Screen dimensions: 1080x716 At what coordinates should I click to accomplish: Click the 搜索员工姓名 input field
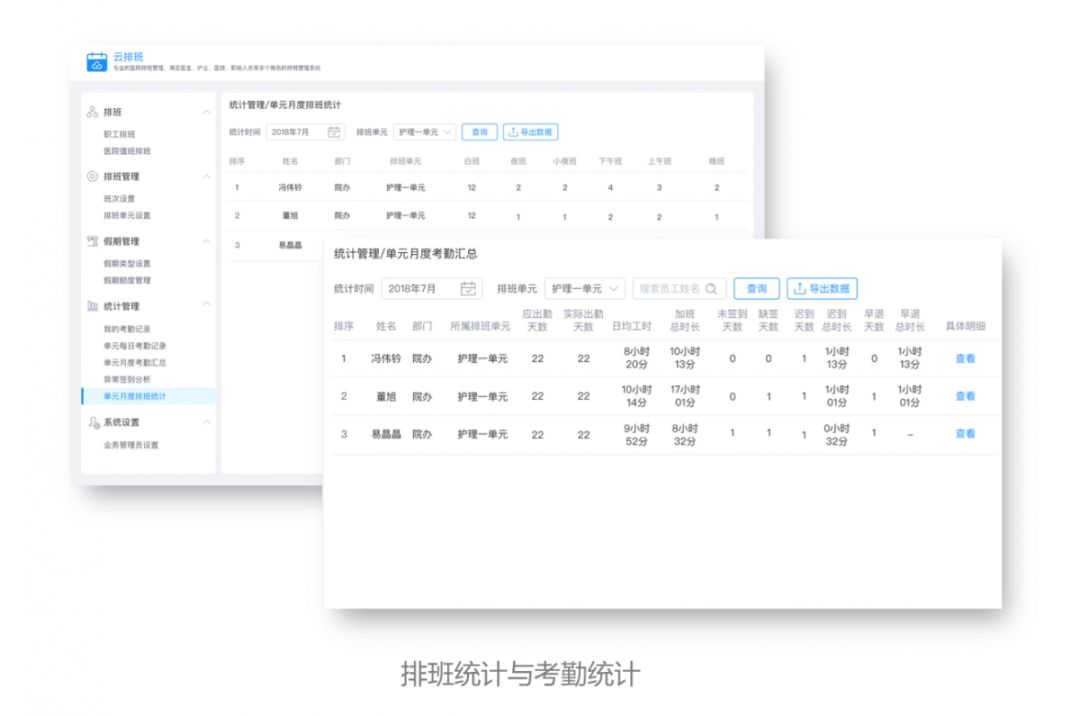point(678,288)
